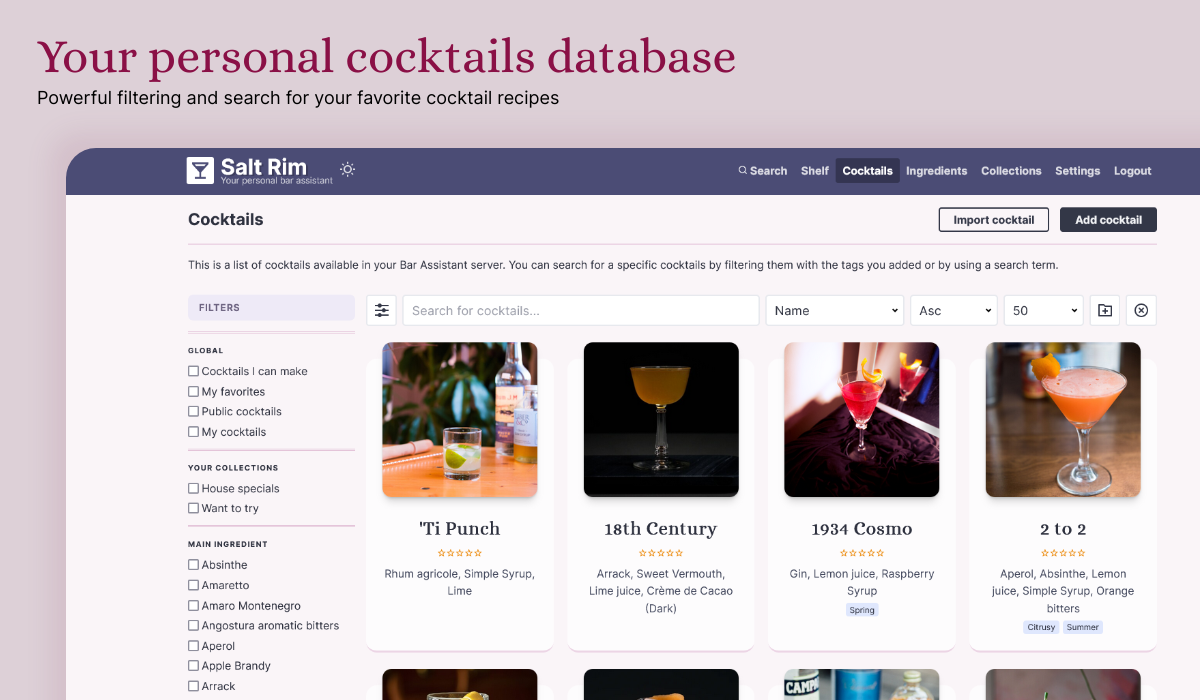Click 'Rhum agricole, Simple Syrup, Lime' ingredients text

[460, 582]
